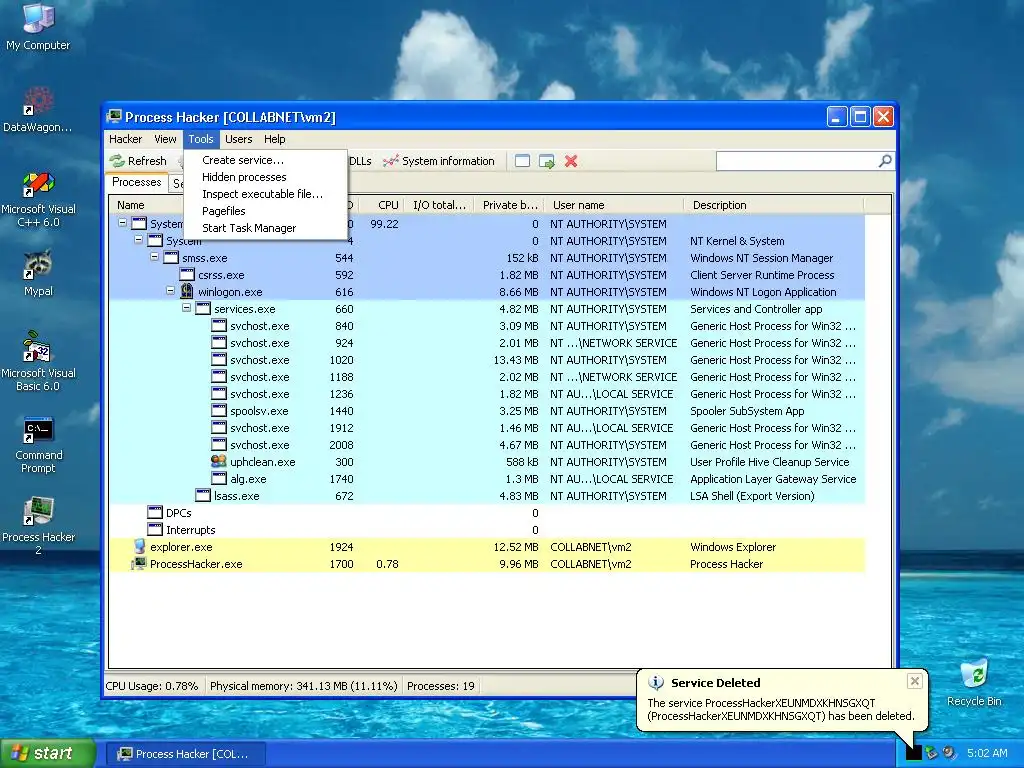Collapse the services.exe tree node
Image resolution: width=1024 pixels, height=768 pixels.
click(187, 308)
